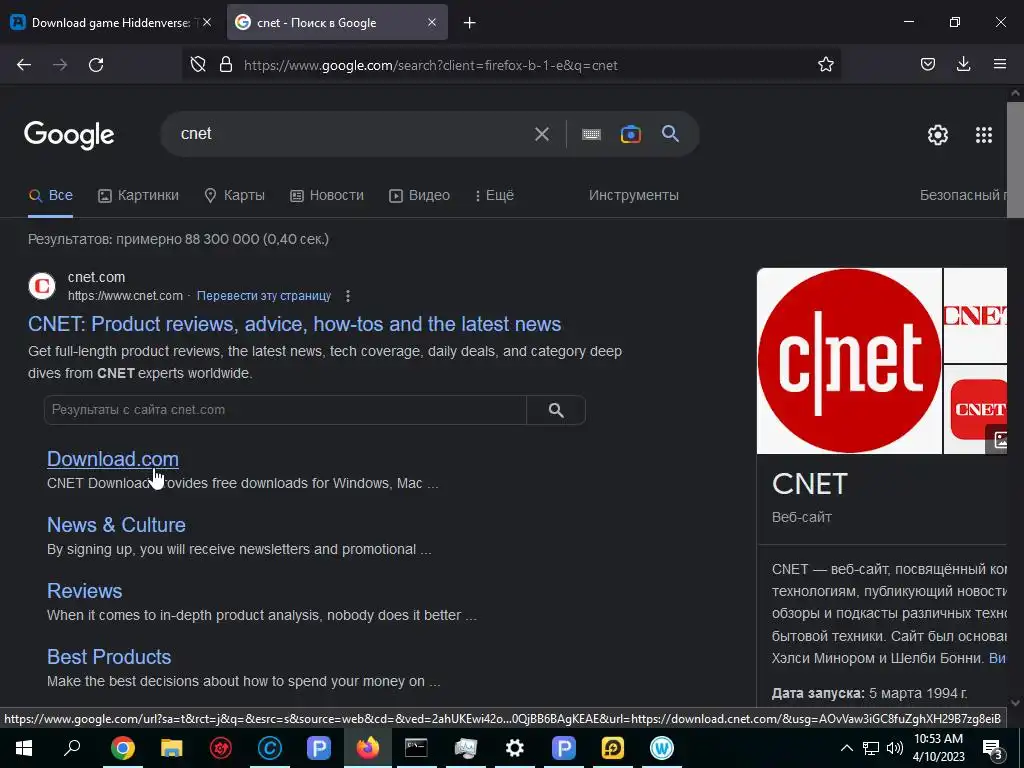The width and height of the screenshot is (1024, 768).
Task: View site security padlock info
Action: [226, 65]
